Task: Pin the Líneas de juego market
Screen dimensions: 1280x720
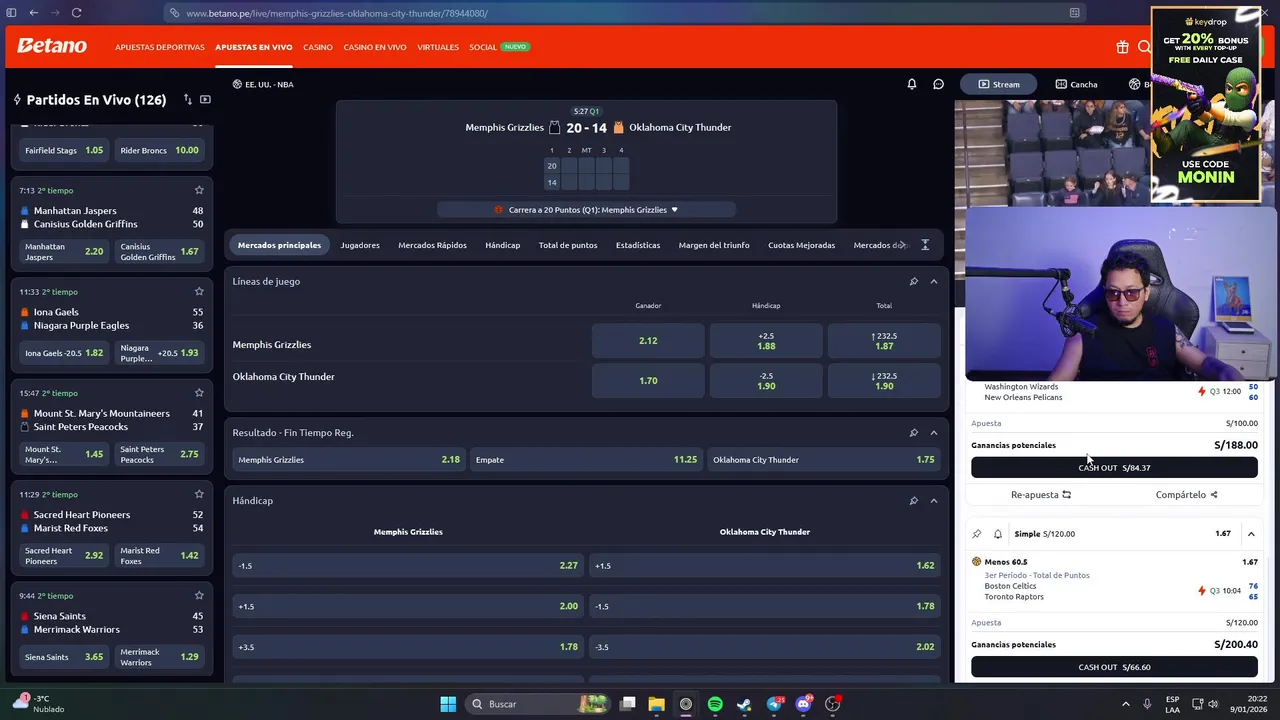Action: [913, 281]
